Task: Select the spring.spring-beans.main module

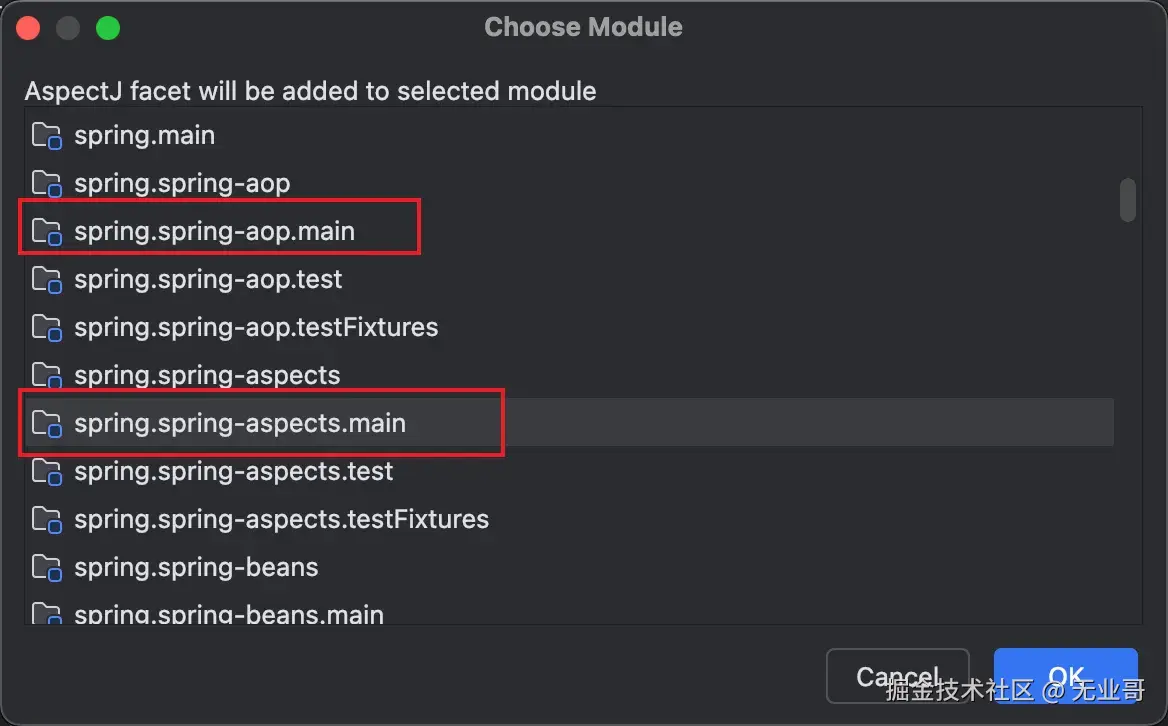Action: tap(229, 614)
